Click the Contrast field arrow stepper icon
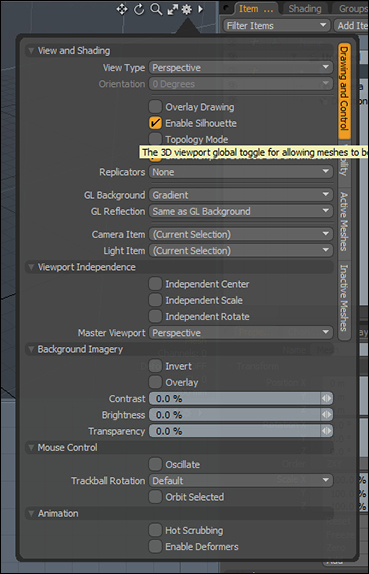 pos(327,398)
